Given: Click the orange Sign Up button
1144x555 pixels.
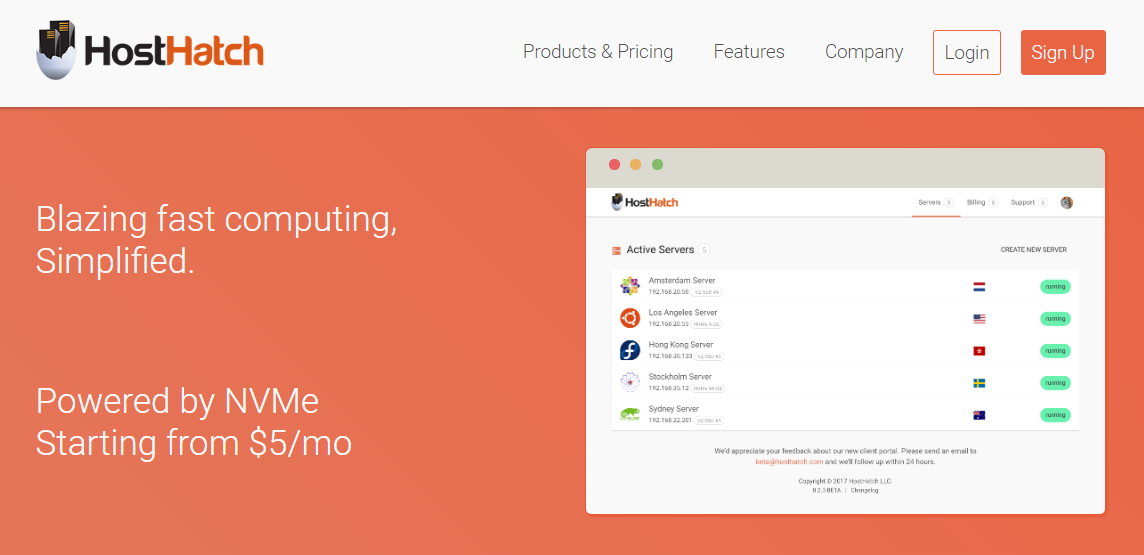Looking at the screenshot, I should point(1063,52).
